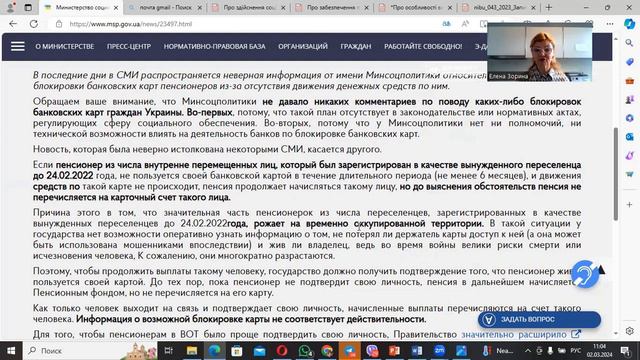Click the translate page icon
Screen dimensions: 640x360
[447, 24]
